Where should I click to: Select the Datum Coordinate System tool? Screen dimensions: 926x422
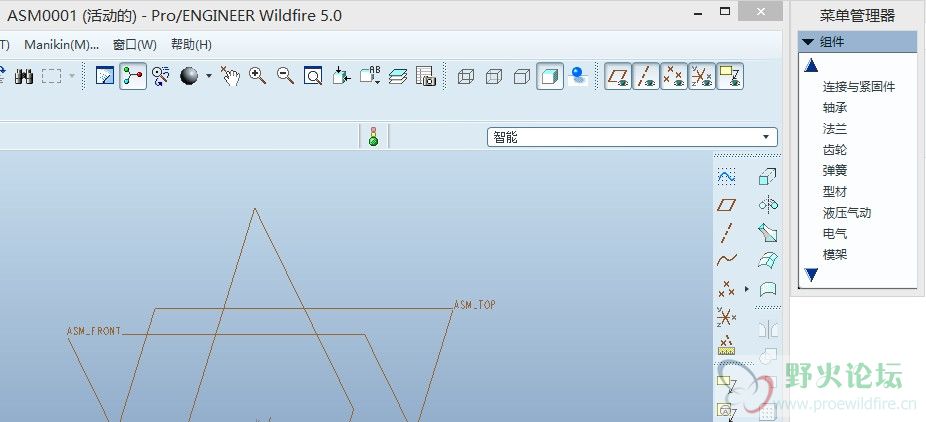tap(726, 317)
